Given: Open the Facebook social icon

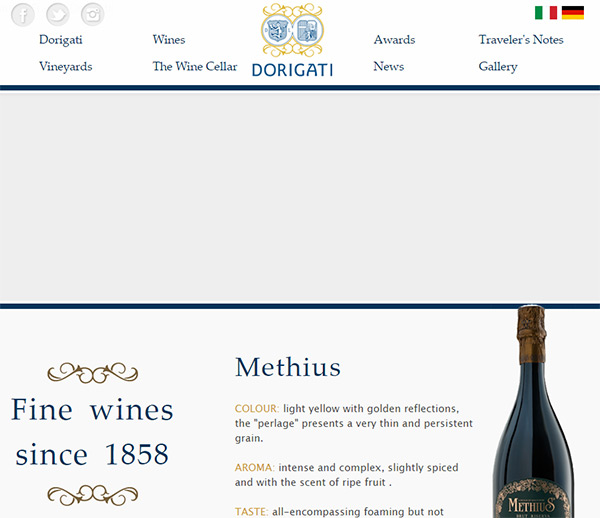Looking at the screenshot, I should [x=23, y=15].
